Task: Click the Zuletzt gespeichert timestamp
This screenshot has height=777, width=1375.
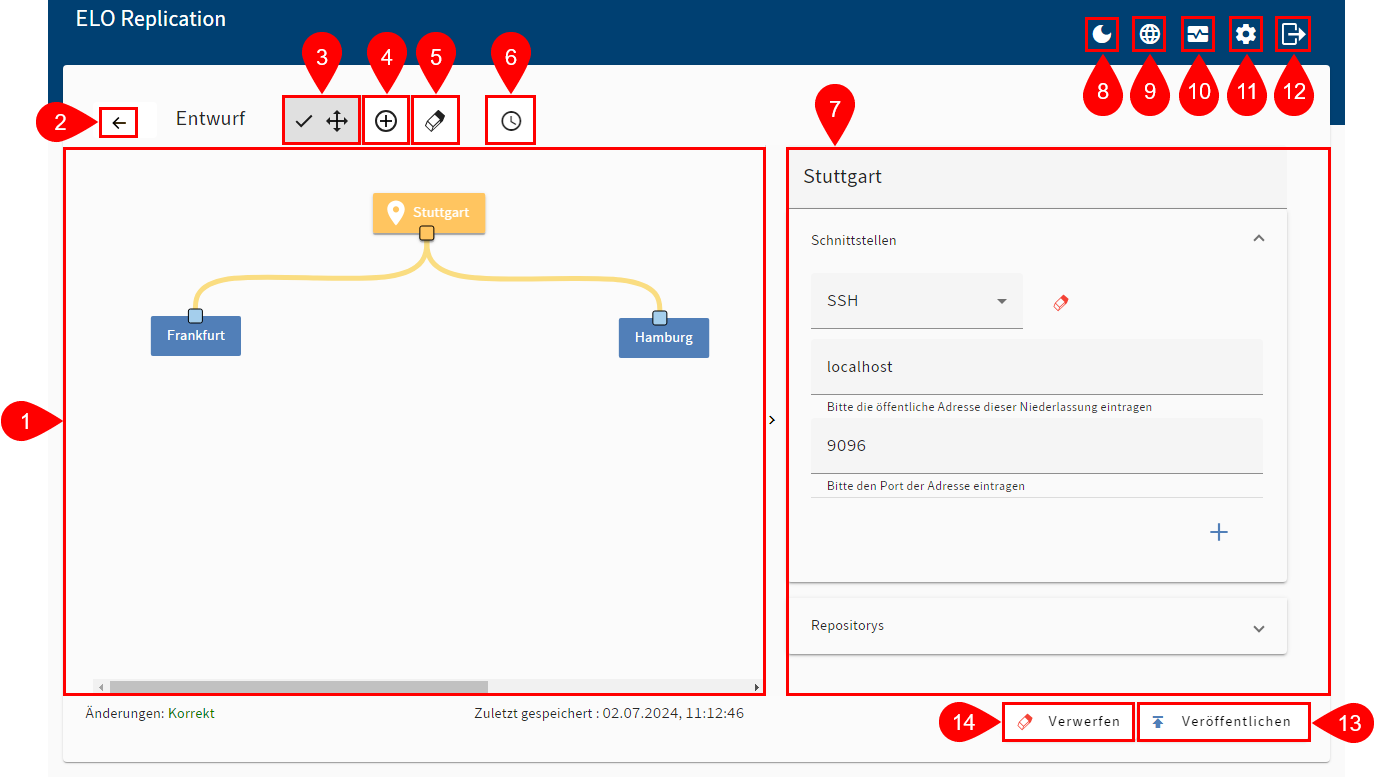Action: pyautogui.click(x=609, y=714)
